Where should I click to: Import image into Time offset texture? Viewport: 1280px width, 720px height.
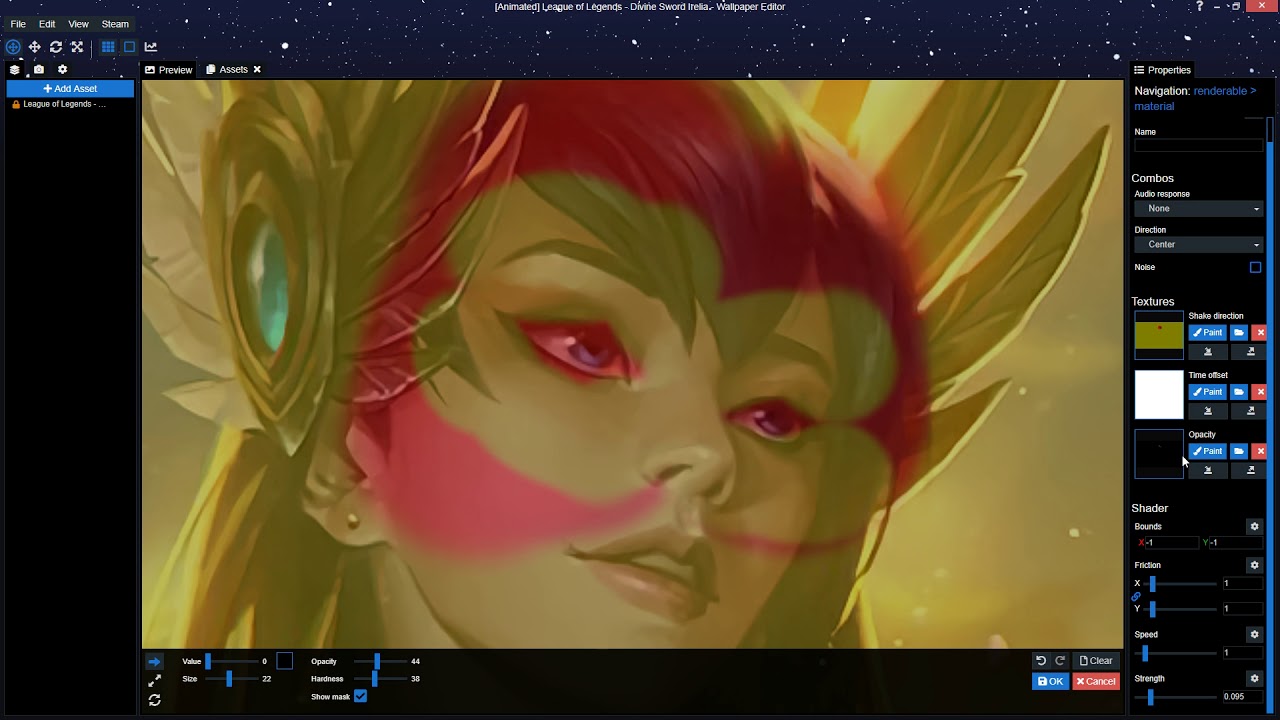pos(1207,411)
